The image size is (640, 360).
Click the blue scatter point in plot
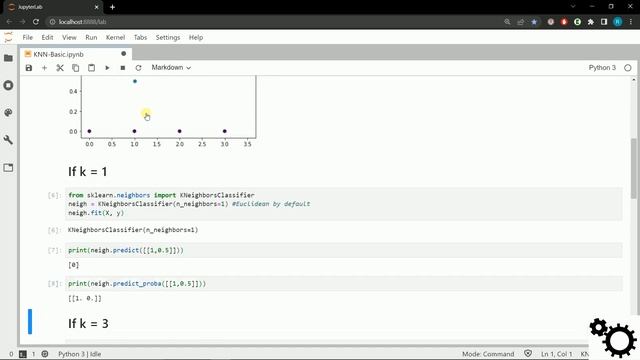(x=135, y=81)
